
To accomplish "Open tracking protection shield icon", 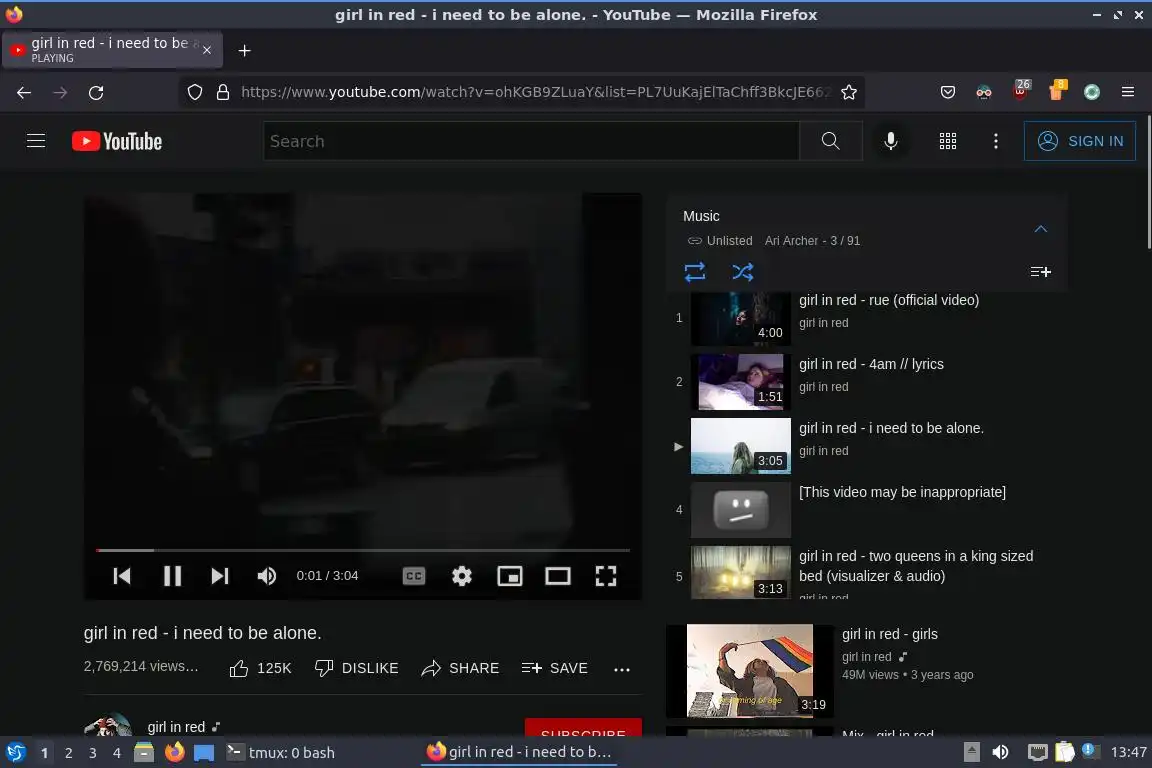I will point(195,93).
